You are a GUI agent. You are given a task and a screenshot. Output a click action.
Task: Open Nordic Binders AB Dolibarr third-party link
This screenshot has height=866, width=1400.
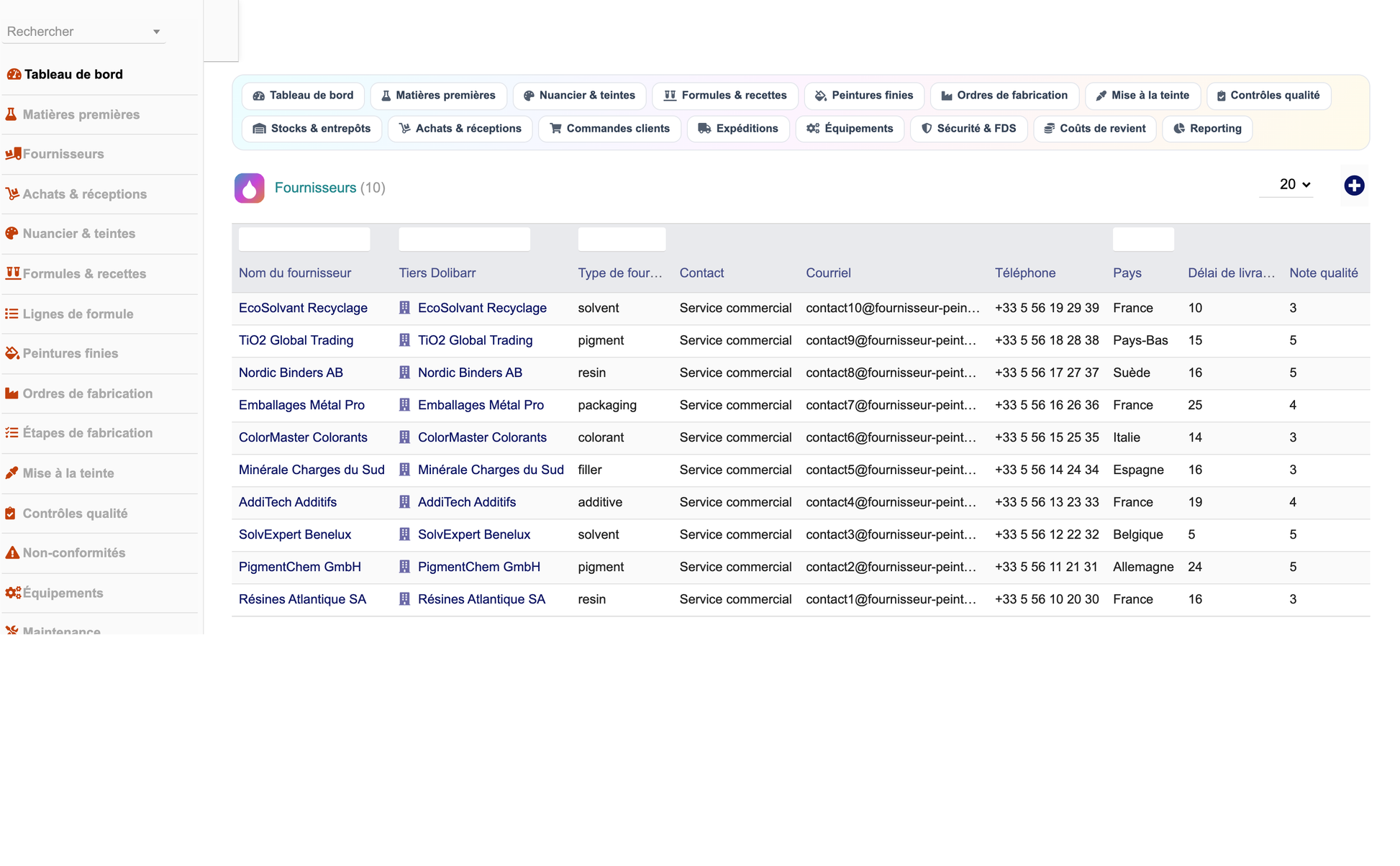(470, 373)
